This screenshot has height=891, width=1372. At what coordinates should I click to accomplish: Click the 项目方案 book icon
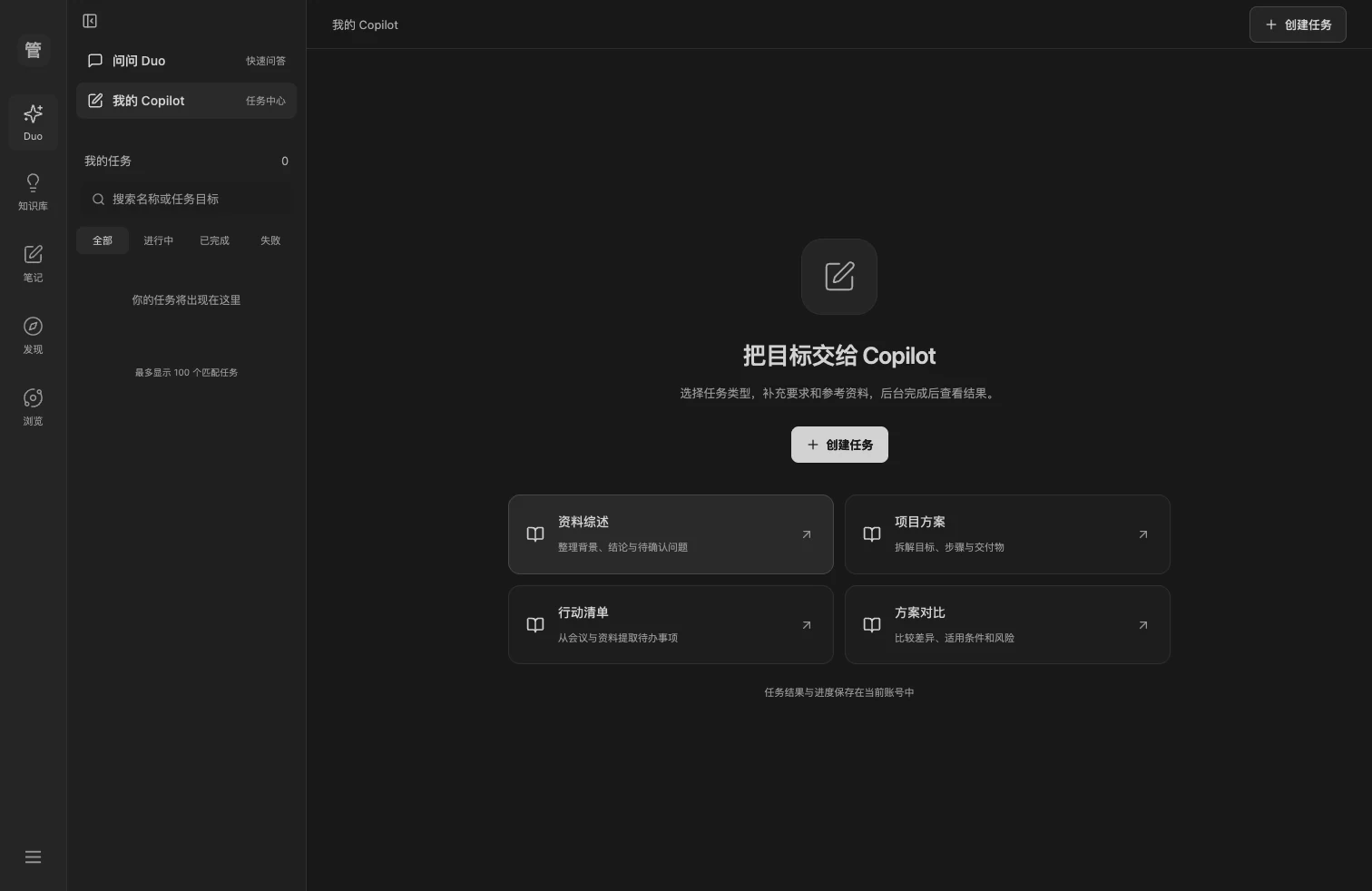pos(872,534)
